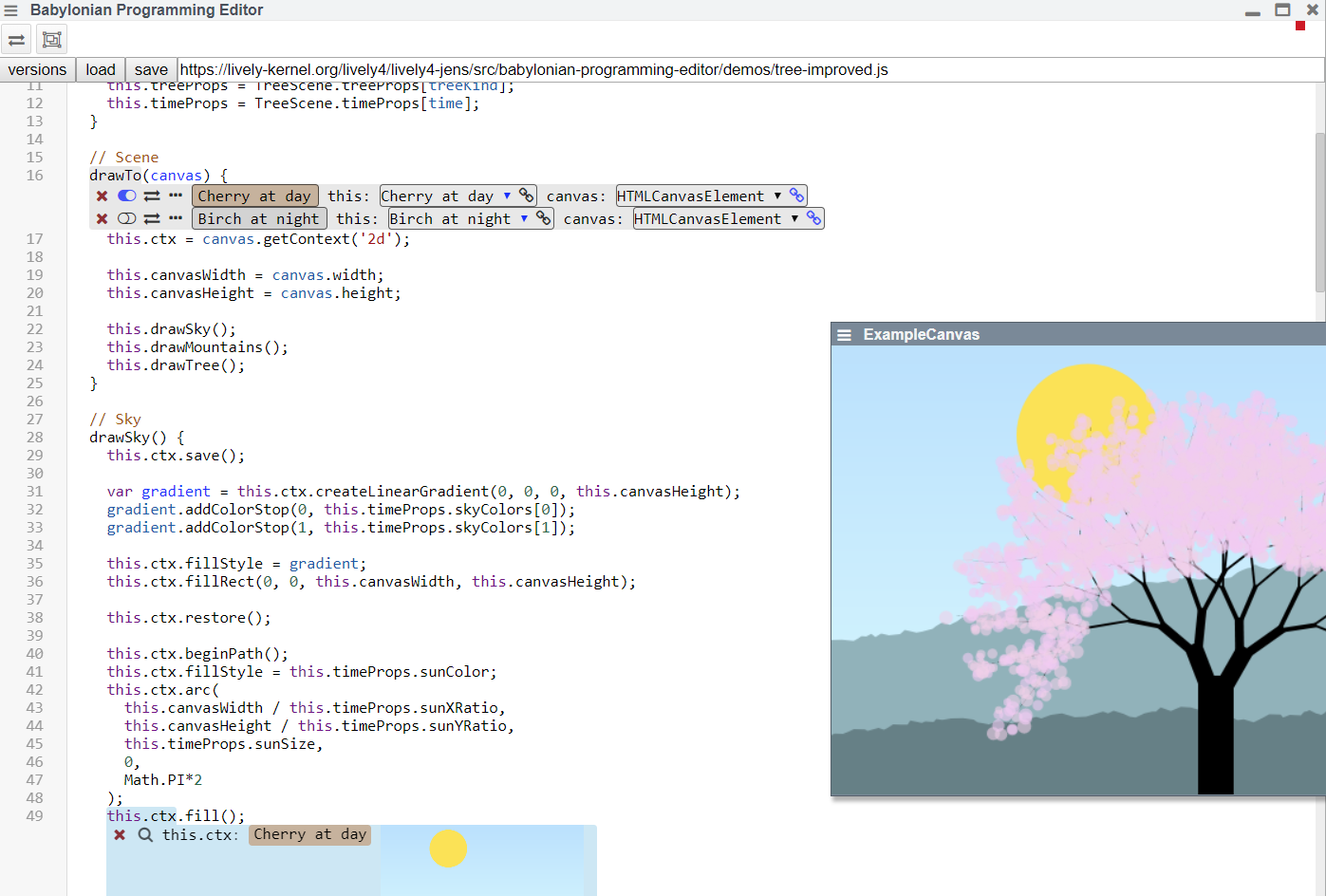Open the Babylonian Programming Editor hamburger menu
This screenshot has height=896, width=1326.
[11, 10]
